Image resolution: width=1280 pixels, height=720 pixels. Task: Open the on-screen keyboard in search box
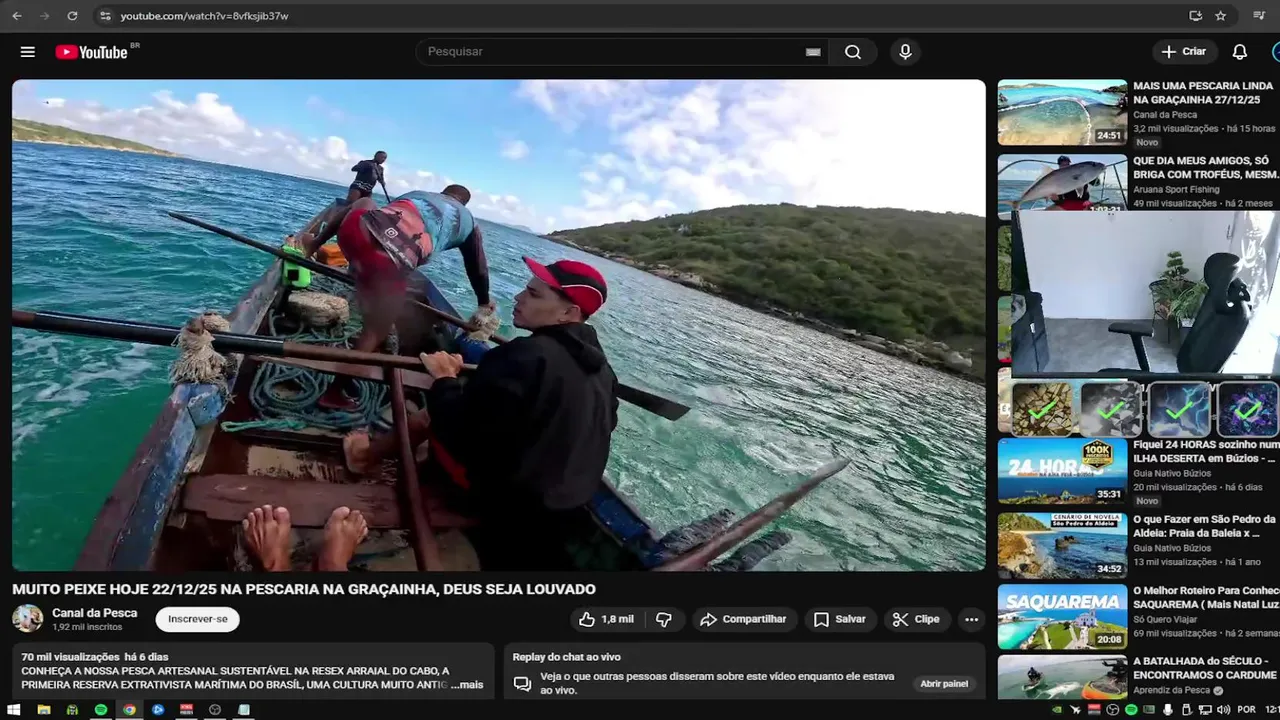tap(813, 52)
